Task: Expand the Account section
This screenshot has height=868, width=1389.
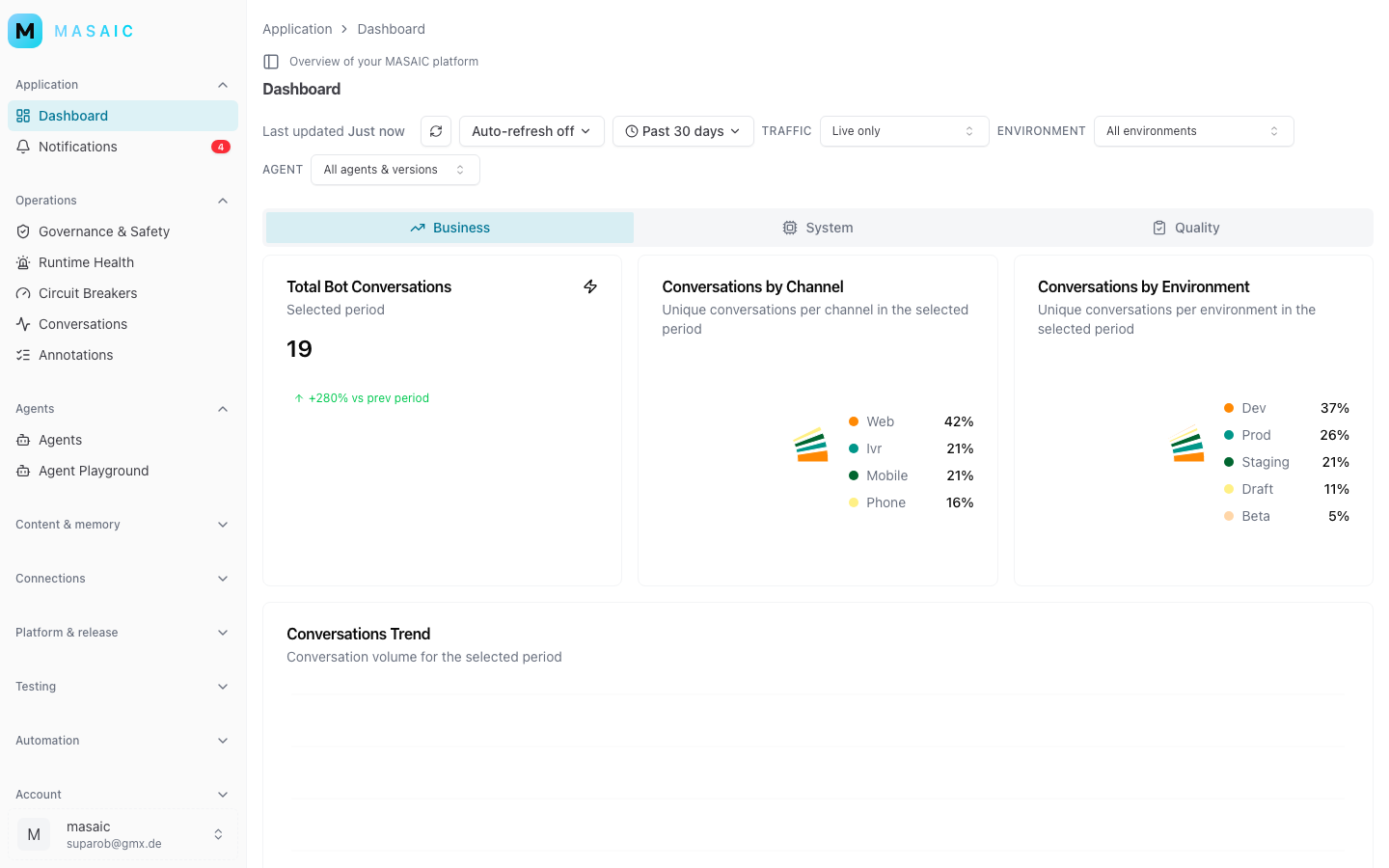Action: coord(123,795)
